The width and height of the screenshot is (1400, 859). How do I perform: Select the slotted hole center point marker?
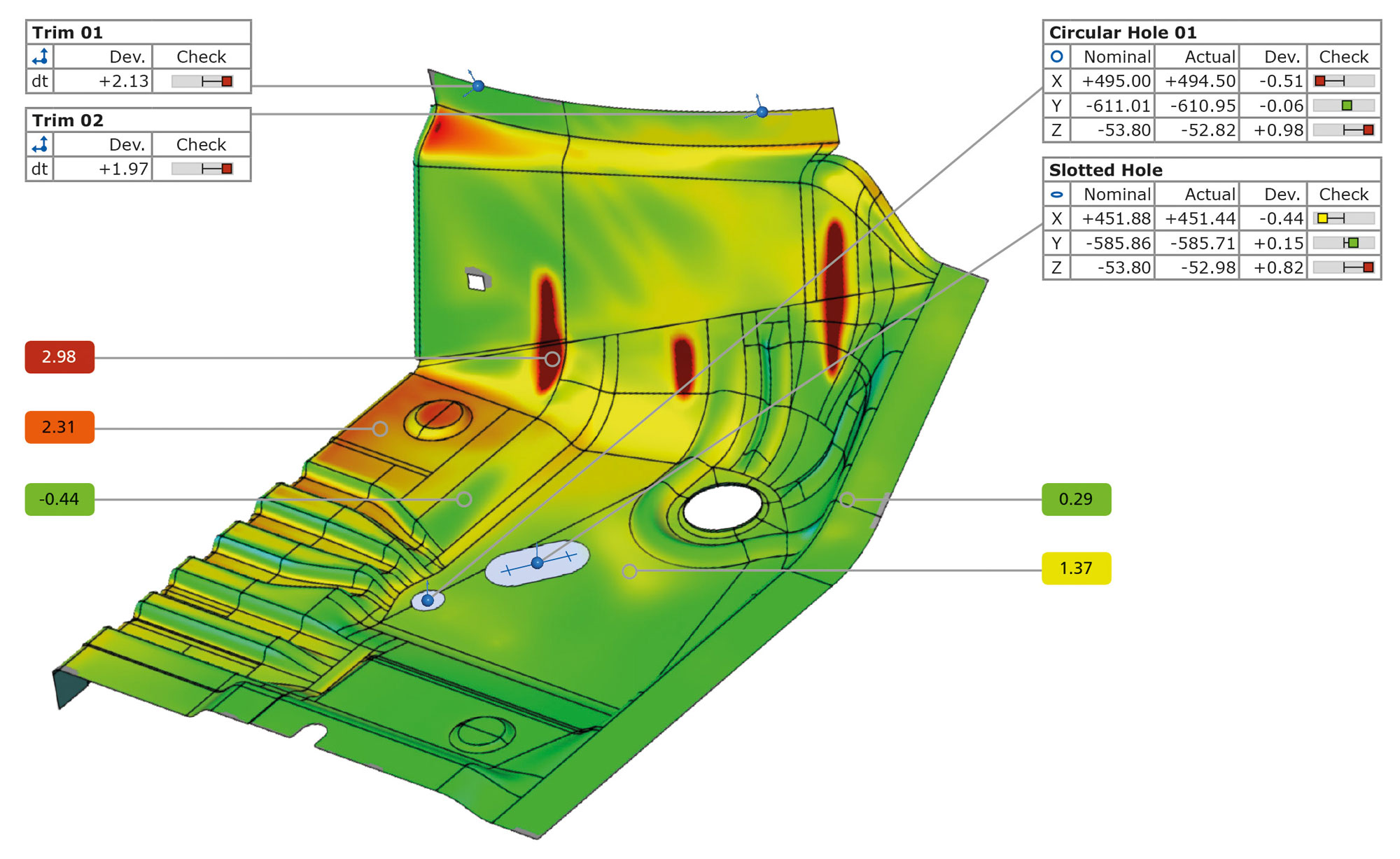[x=537, y=563]
